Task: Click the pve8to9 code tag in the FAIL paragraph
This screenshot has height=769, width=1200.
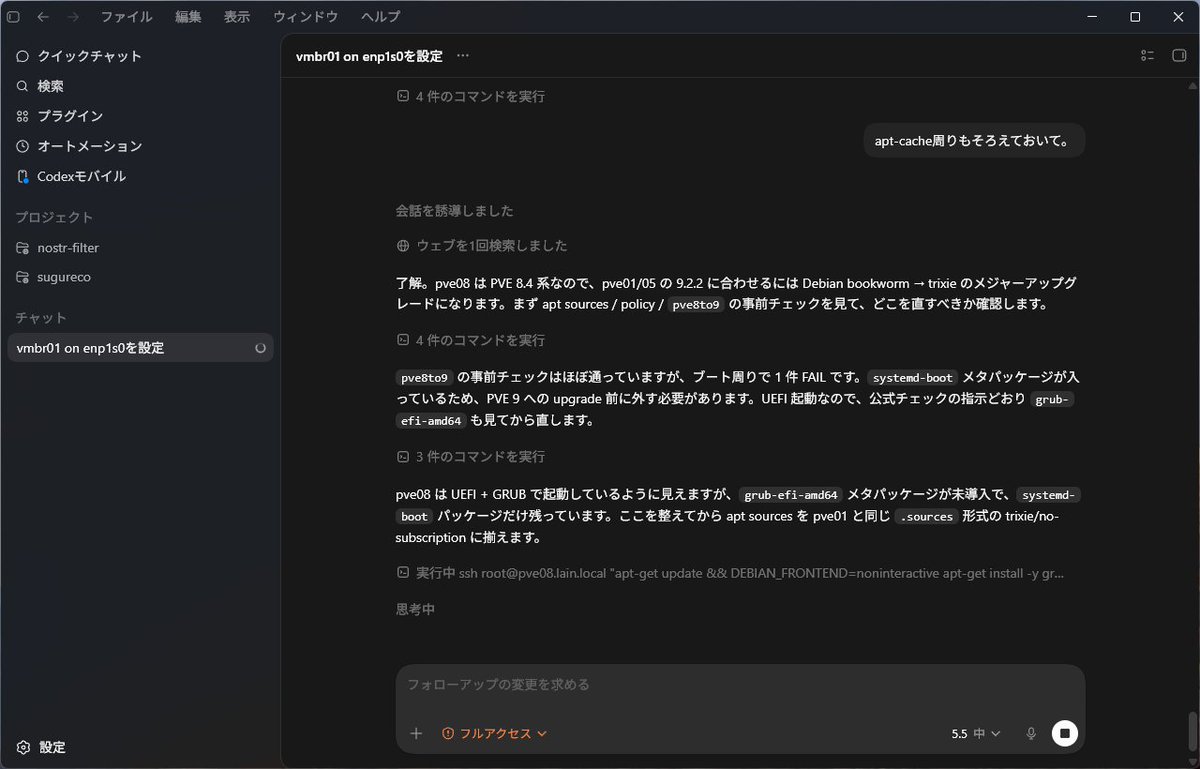Action: [424, 378]
